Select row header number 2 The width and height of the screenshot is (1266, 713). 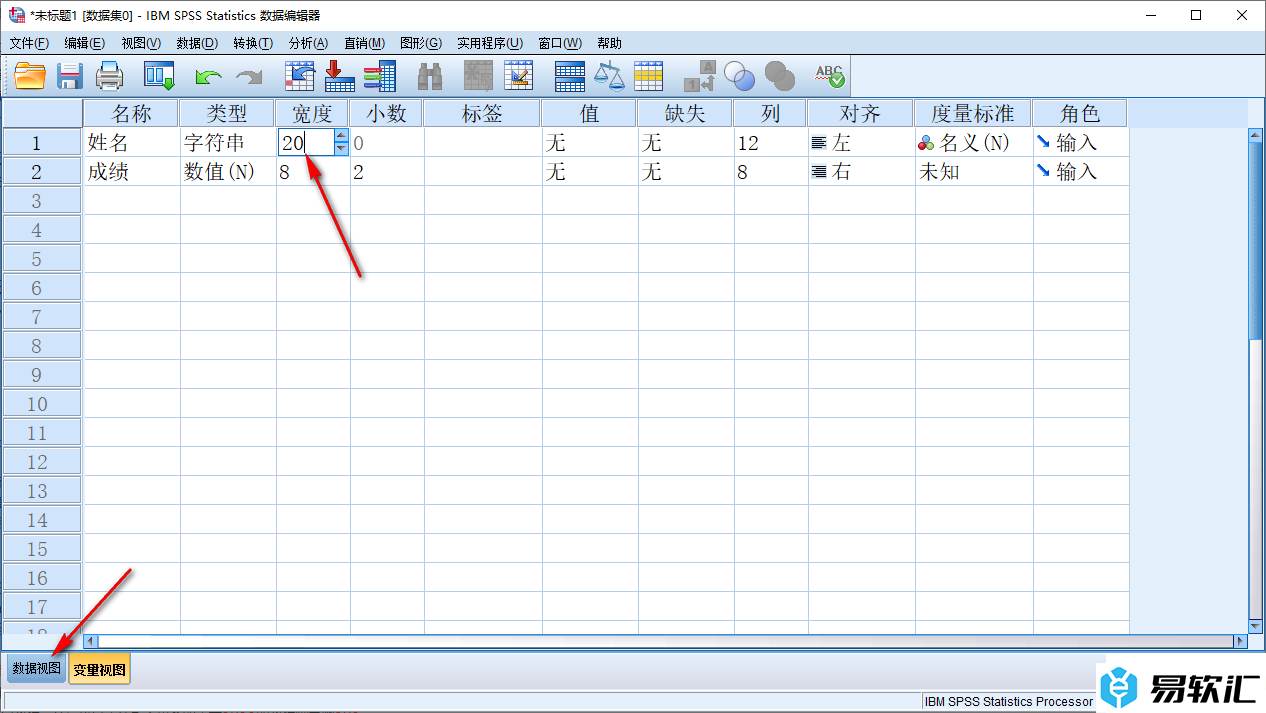(x=42, y=172)
